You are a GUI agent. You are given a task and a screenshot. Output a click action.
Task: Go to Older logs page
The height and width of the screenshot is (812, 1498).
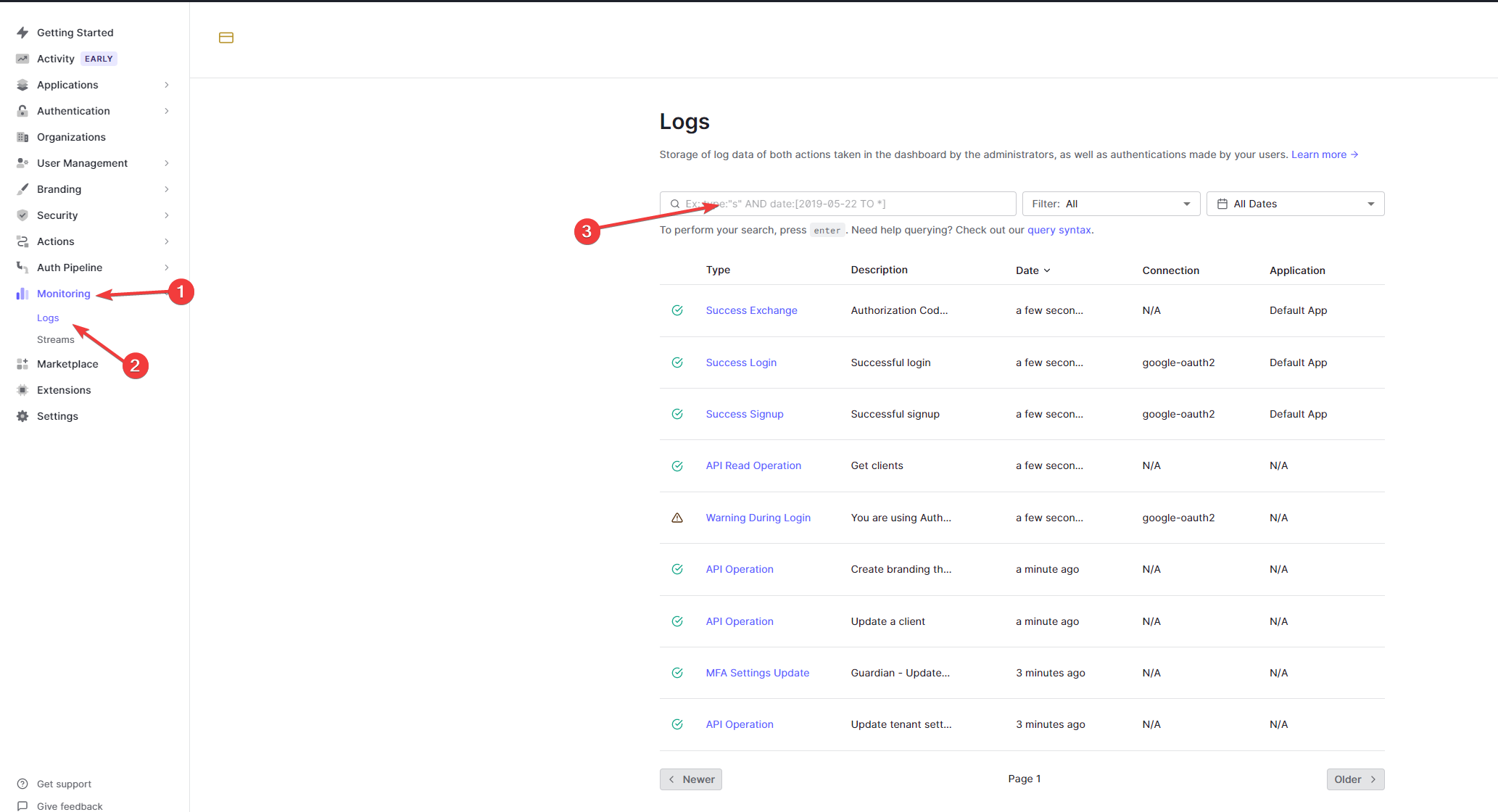pyautogui.click(x=1356, y=779)
